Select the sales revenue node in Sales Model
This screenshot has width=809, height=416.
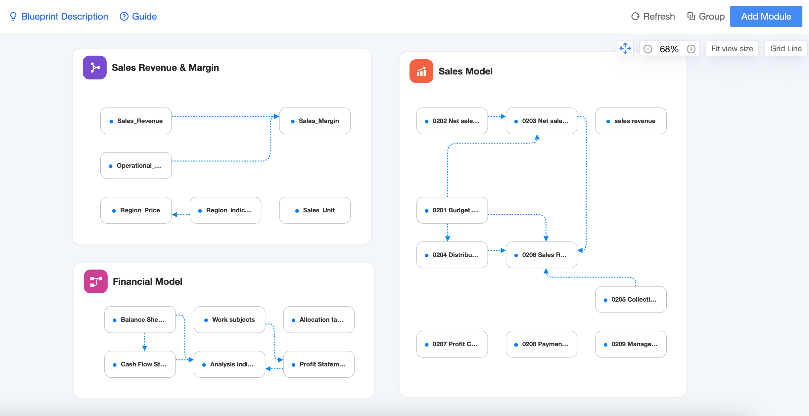tap(631, 121)
